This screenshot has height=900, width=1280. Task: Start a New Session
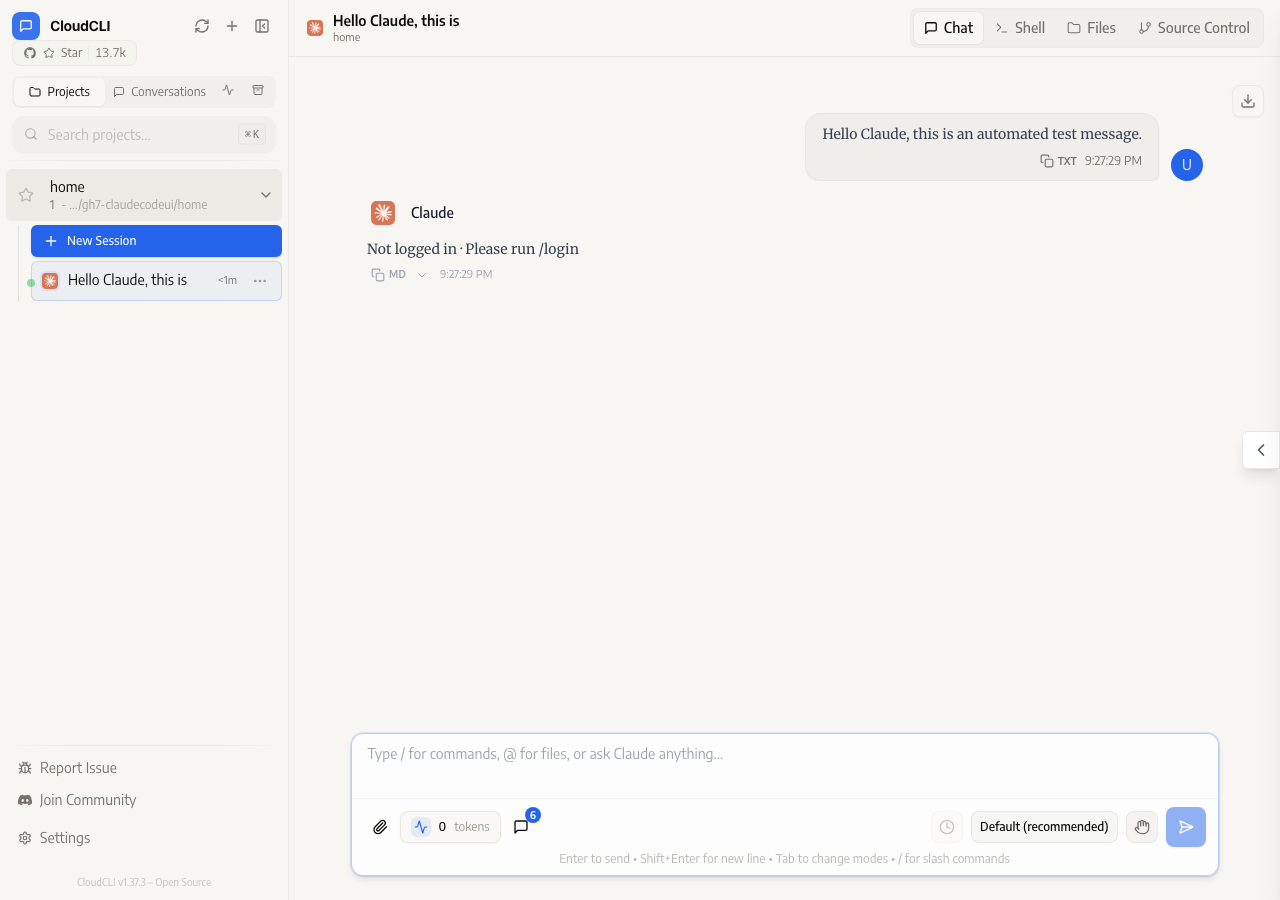(x=156, y=241)
